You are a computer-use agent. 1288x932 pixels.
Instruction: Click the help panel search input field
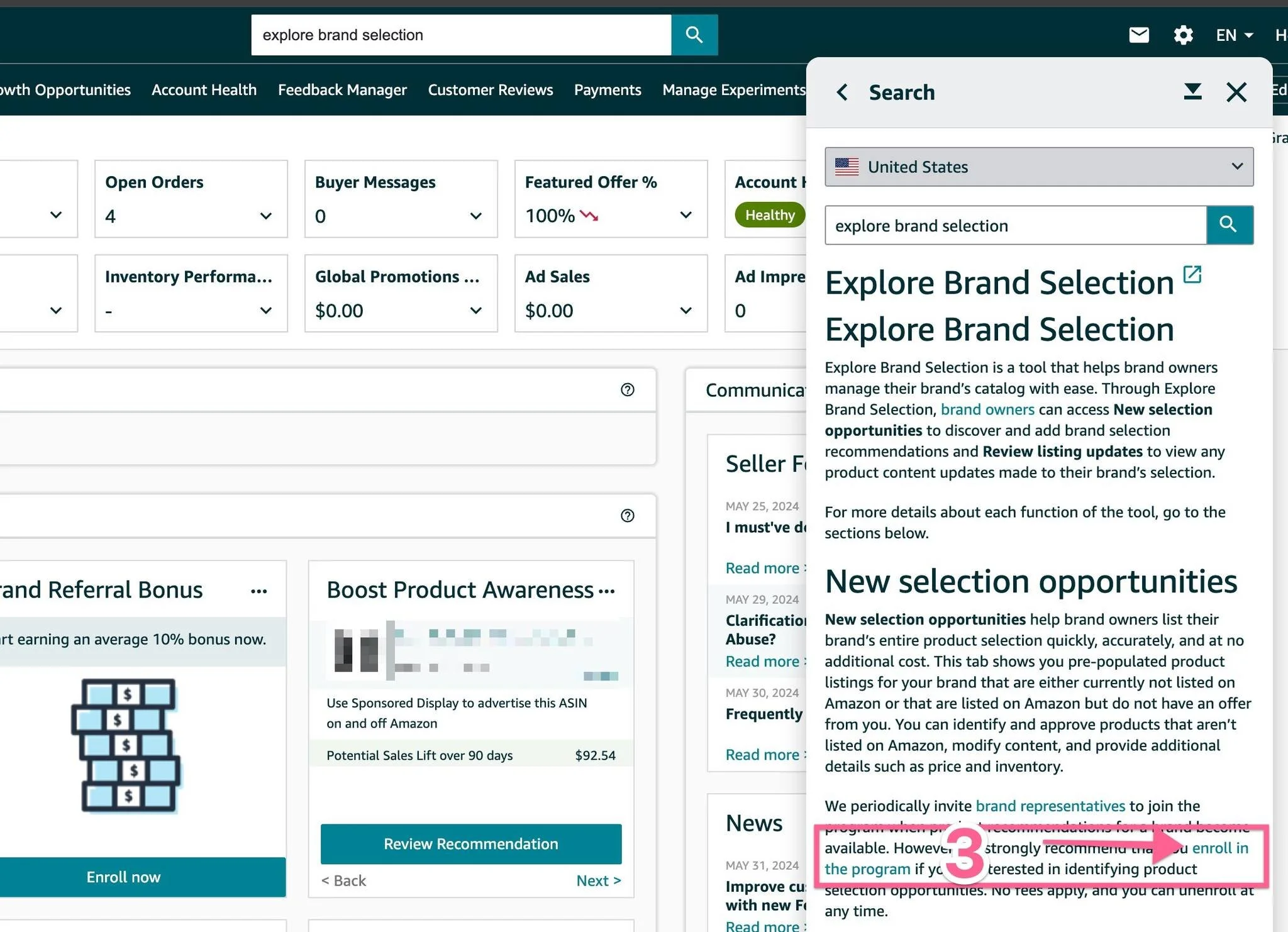click(x=1015, y=225)
